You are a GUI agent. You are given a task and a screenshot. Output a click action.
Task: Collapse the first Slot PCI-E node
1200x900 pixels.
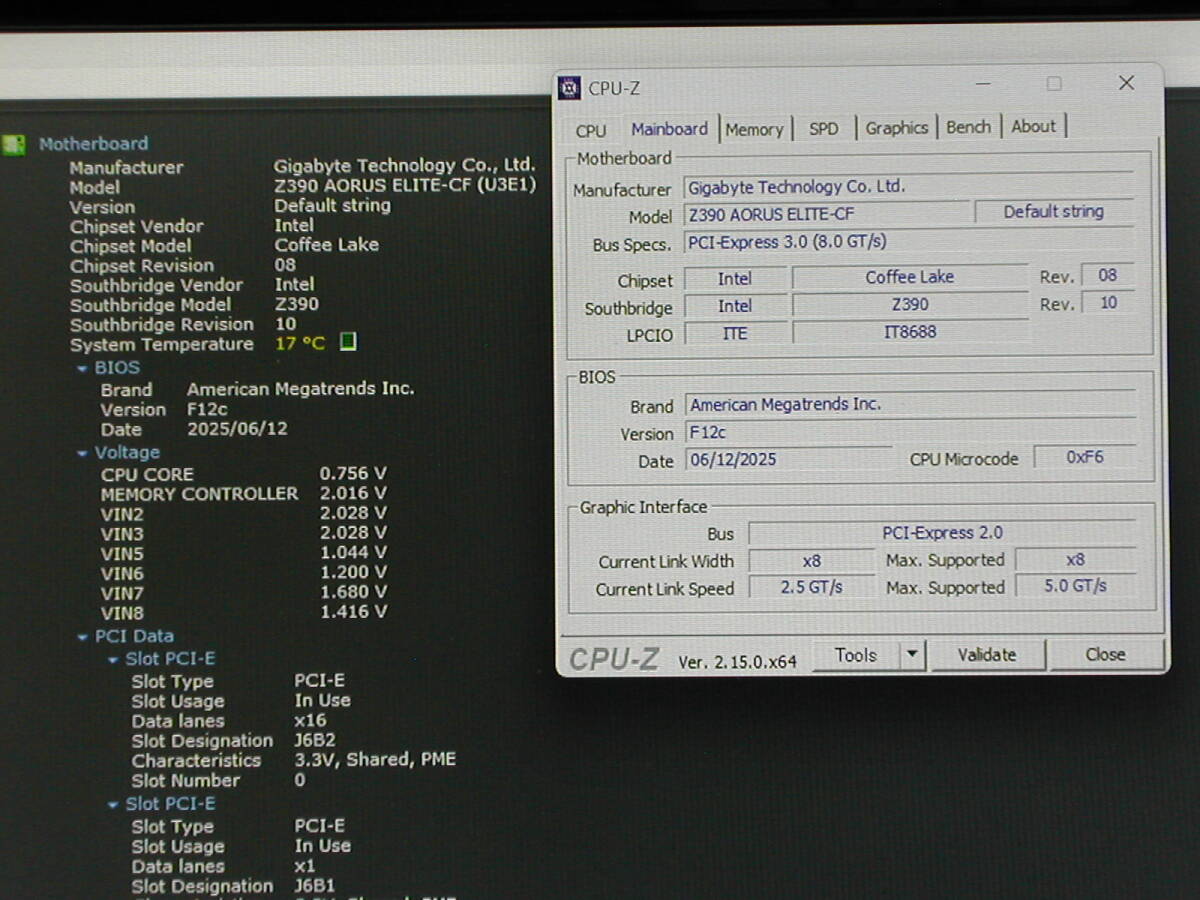click(x=113, y=659)
